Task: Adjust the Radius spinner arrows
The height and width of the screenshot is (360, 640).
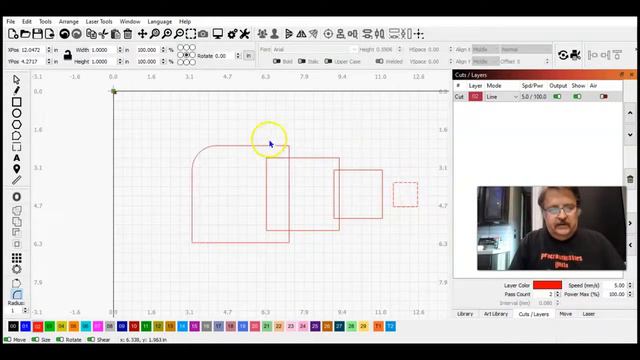Action: [x=25, y=311]
